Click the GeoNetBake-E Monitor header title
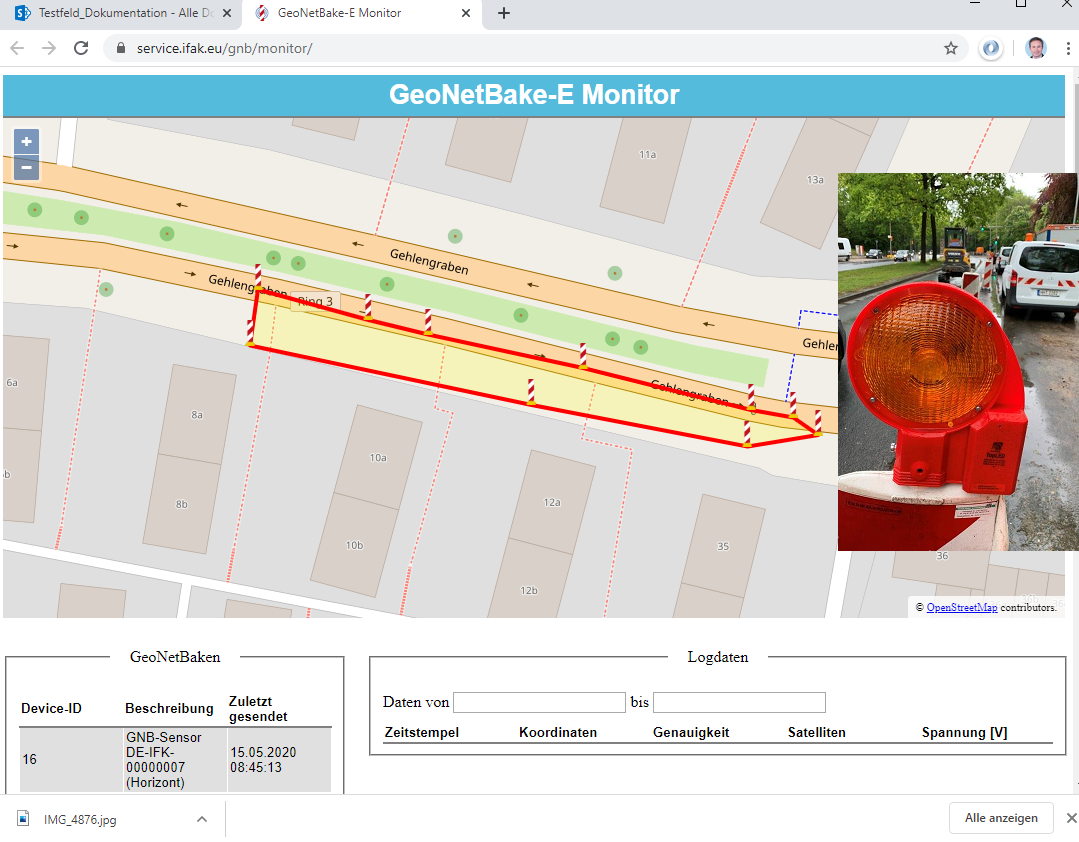Screen dimensions: 1079x842 point(534,95)
